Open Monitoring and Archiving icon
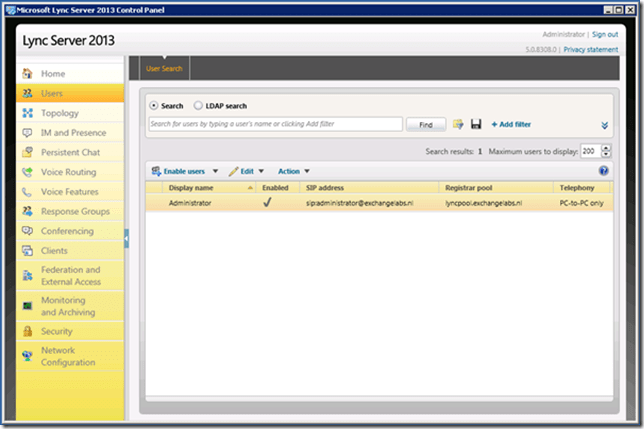The height and width of the screenshot is (429, 644). pyautogui.click(x=27, y=305)
